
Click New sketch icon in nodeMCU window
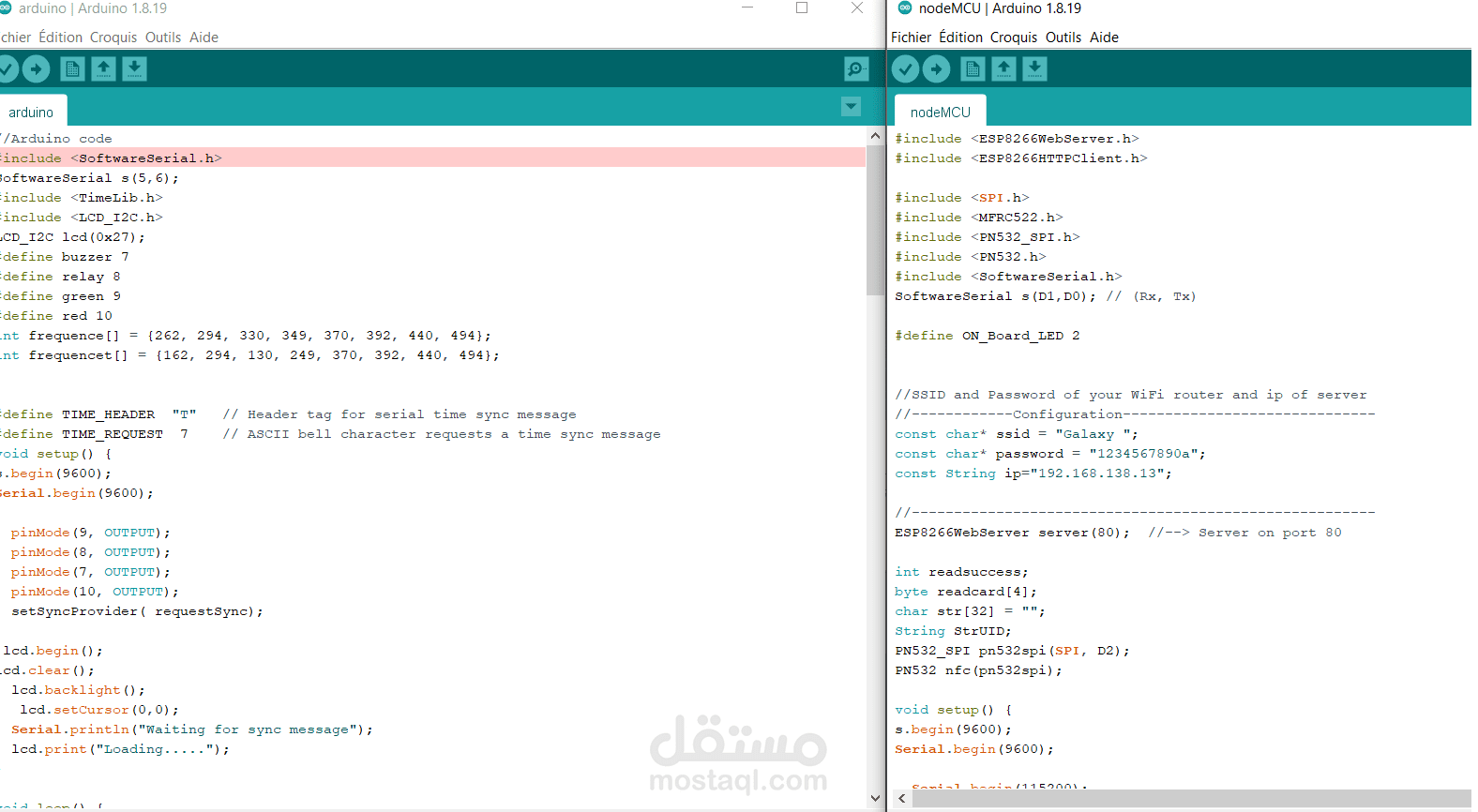pos(973,68)
